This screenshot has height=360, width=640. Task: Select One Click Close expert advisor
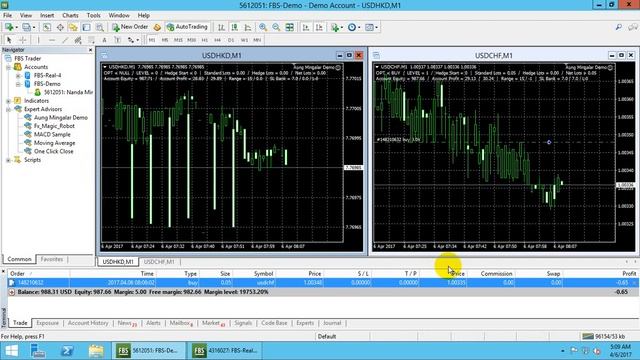coord(53,151)
